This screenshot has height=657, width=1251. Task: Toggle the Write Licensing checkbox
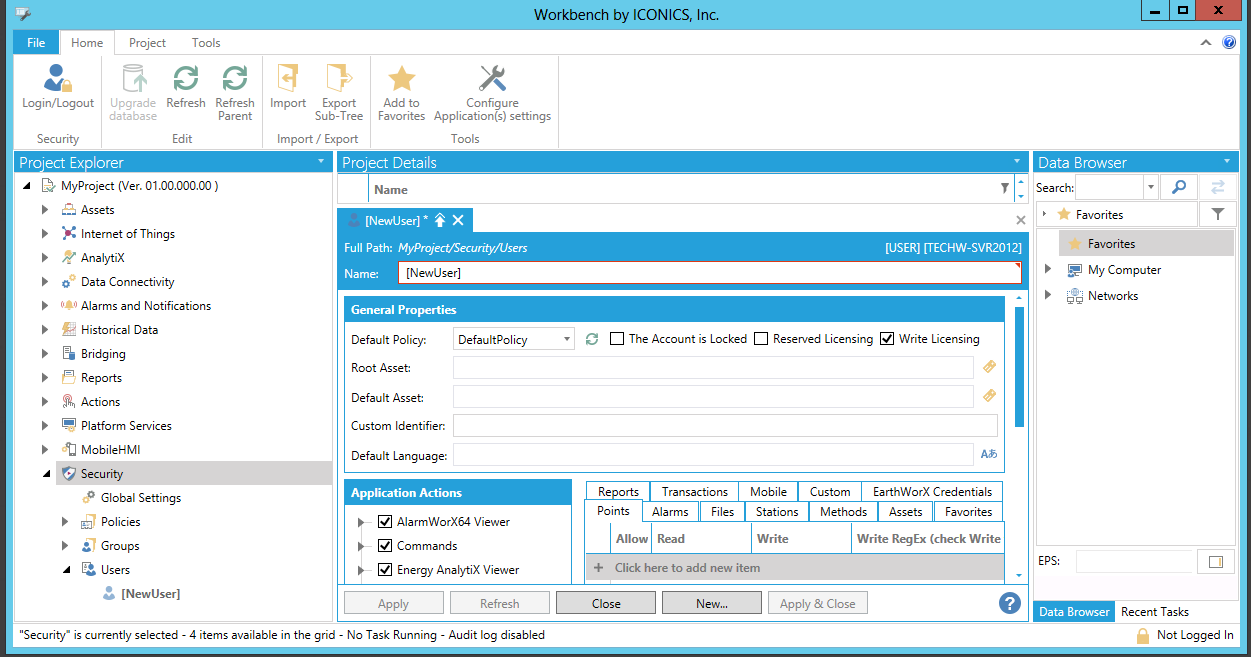pos(887,339)
